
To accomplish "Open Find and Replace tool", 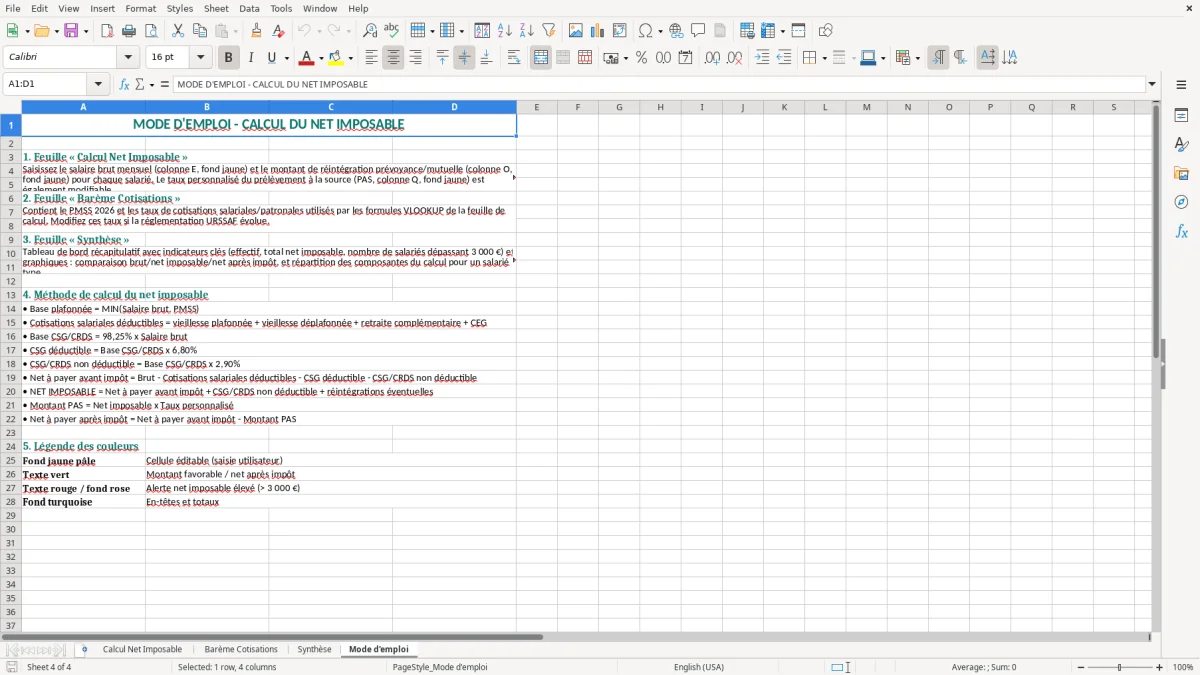I will pos(370,31).
